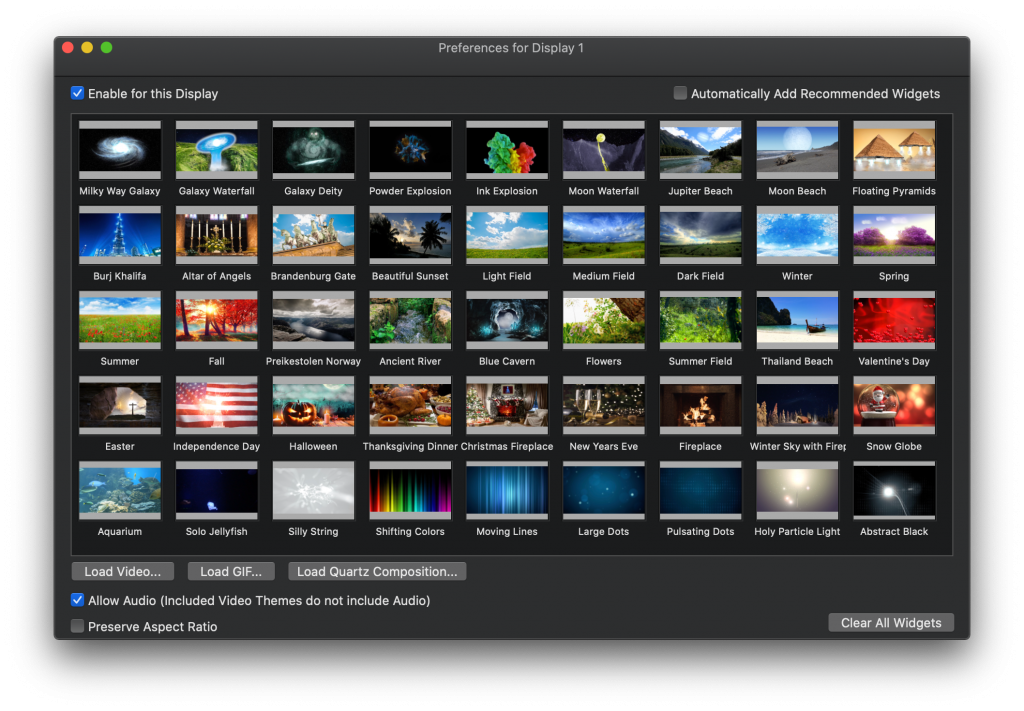
Task: Click Load Quartz Composition... button
Action: click(x=377, y=571)
